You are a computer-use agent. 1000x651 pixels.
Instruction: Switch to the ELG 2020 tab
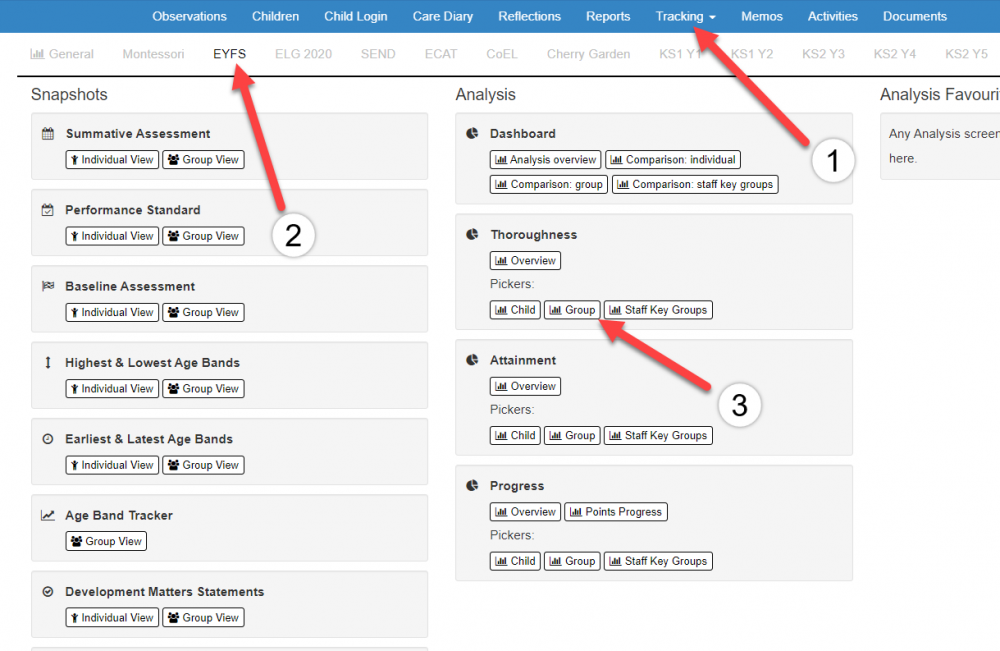tap(303, 54)
